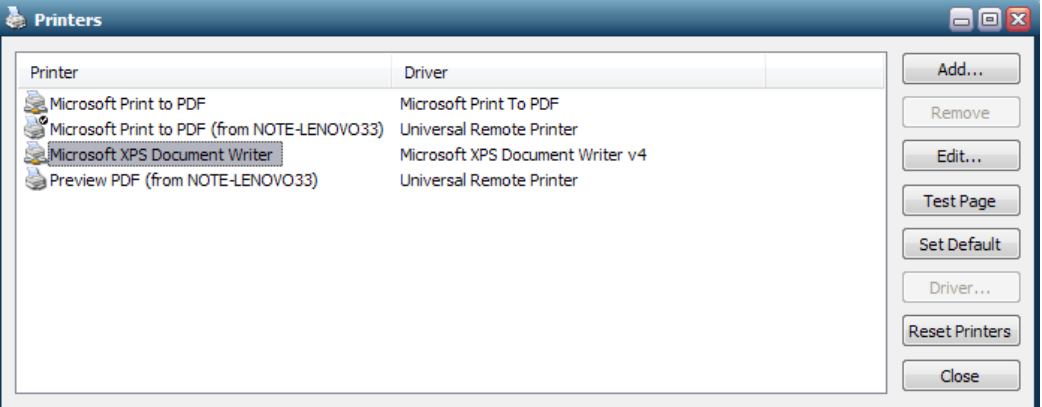Click the Printers window title bar icon
The height and width of the screenshot is (407, 1042).
(x=16, y=18)
